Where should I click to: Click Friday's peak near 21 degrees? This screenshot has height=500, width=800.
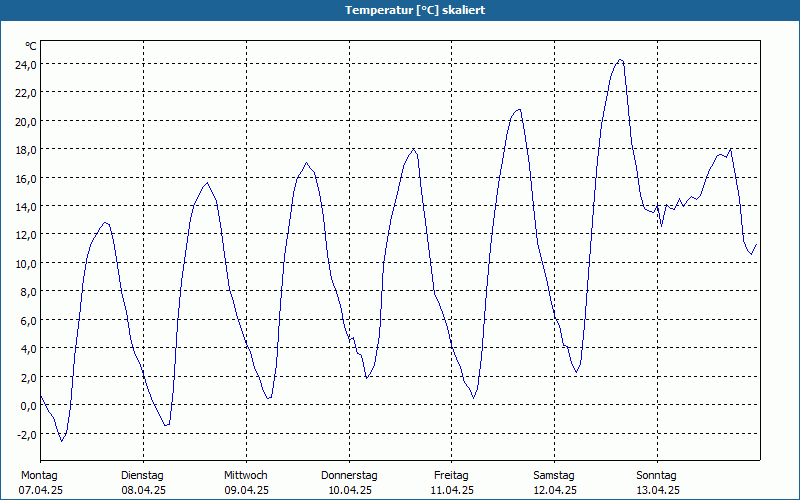(519, 109)
